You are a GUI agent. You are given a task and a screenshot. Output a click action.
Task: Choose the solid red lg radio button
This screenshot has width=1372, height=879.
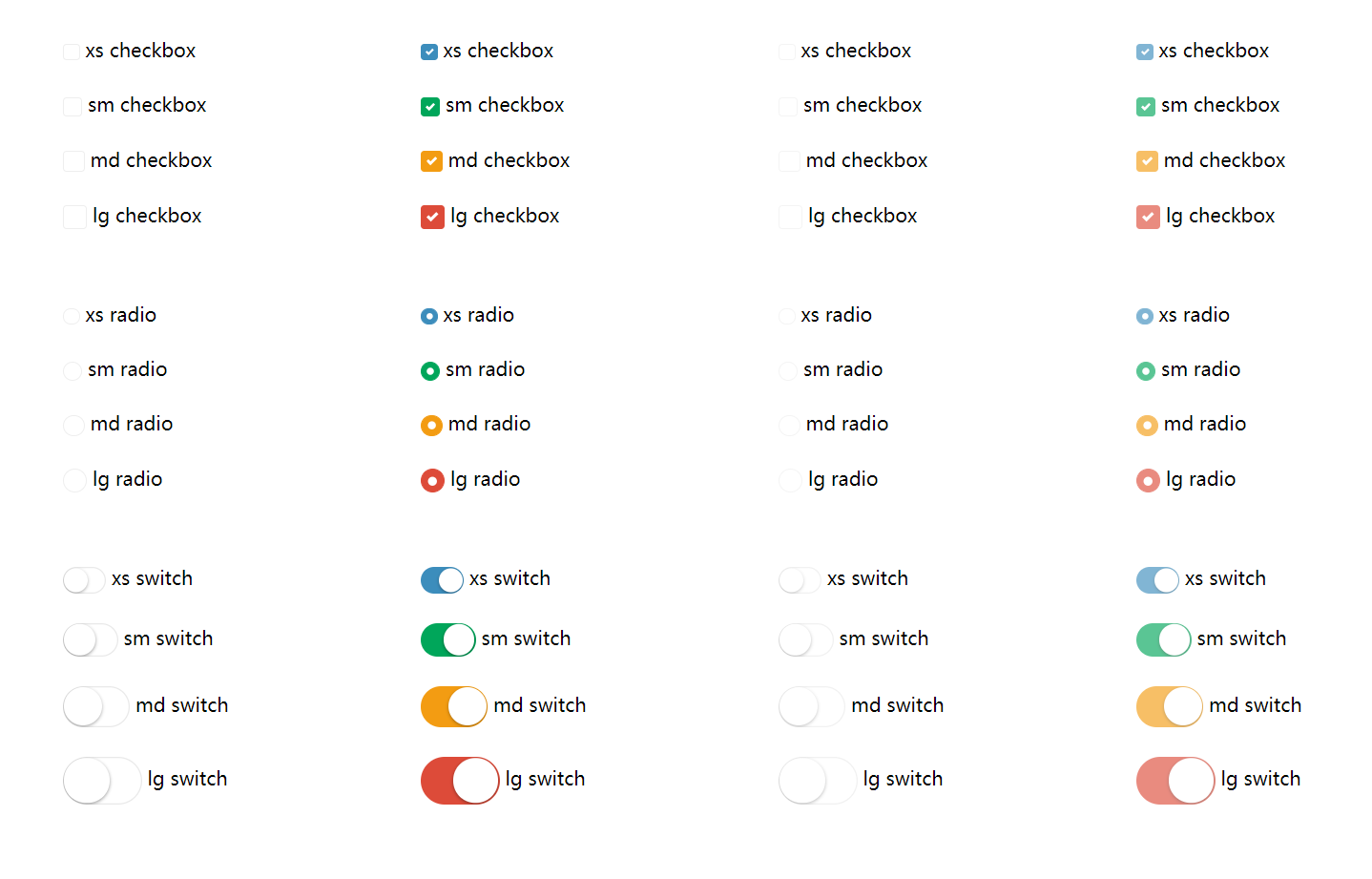(x=432, y=480)
